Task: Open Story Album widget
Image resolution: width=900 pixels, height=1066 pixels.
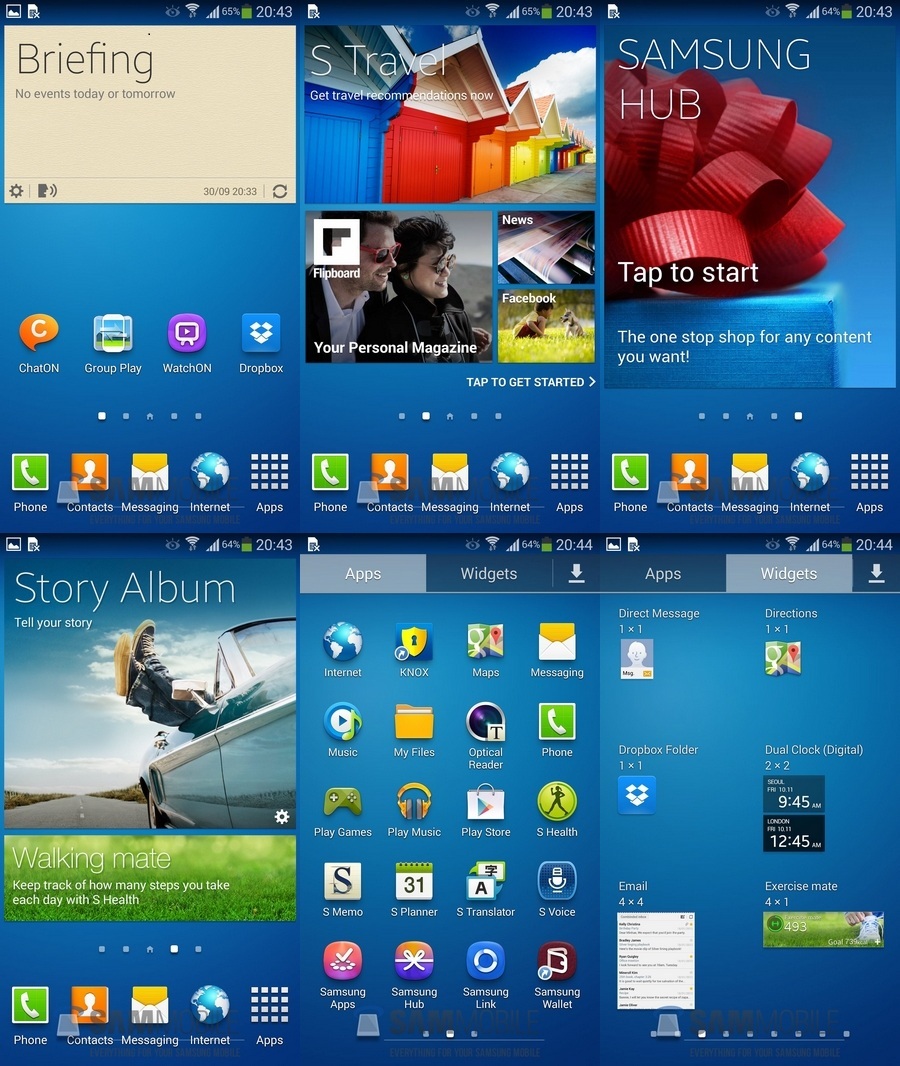Action: coord(150,694)
